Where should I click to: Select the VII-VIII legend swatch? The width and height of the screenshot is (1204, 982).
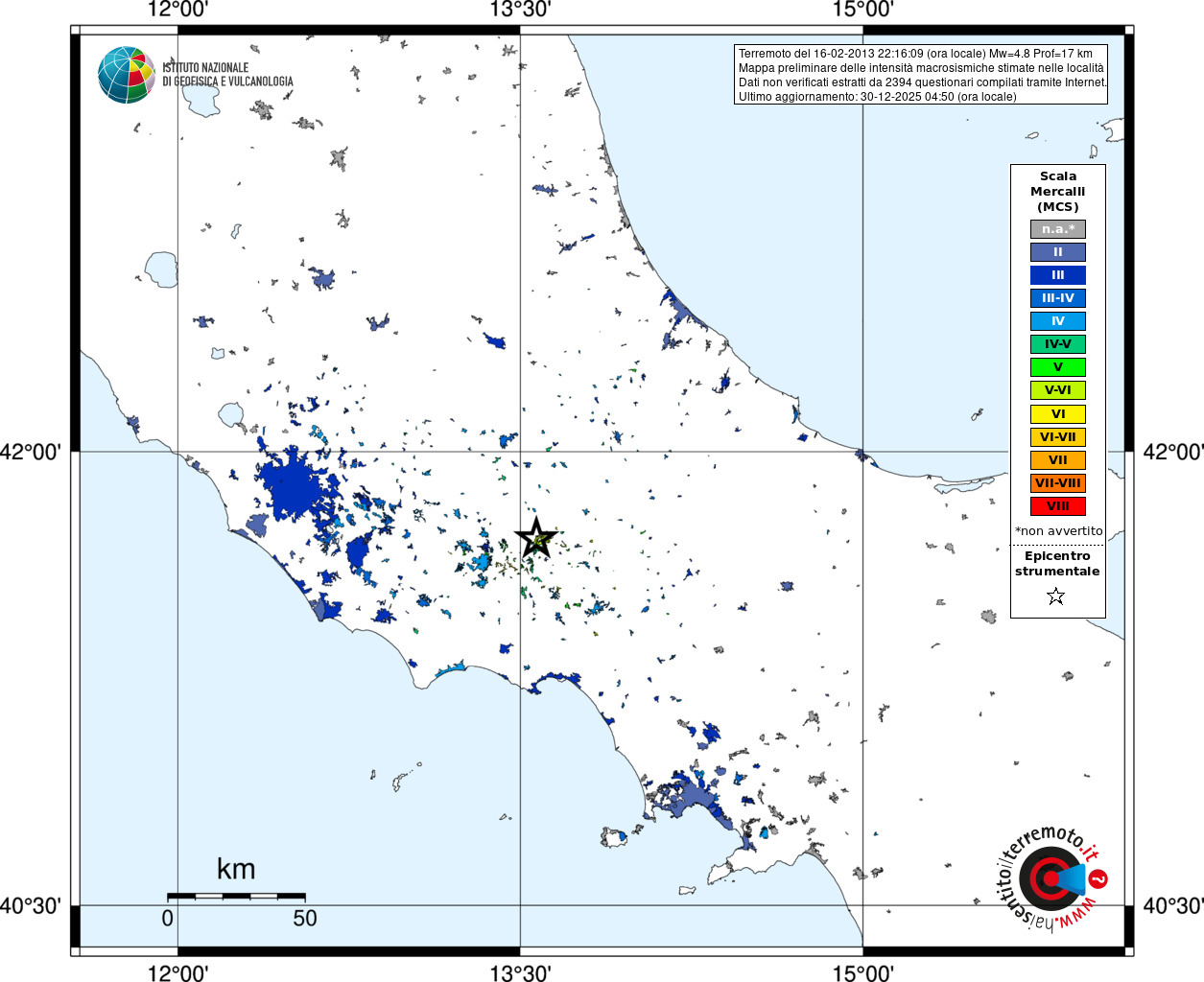(1058, 483)
